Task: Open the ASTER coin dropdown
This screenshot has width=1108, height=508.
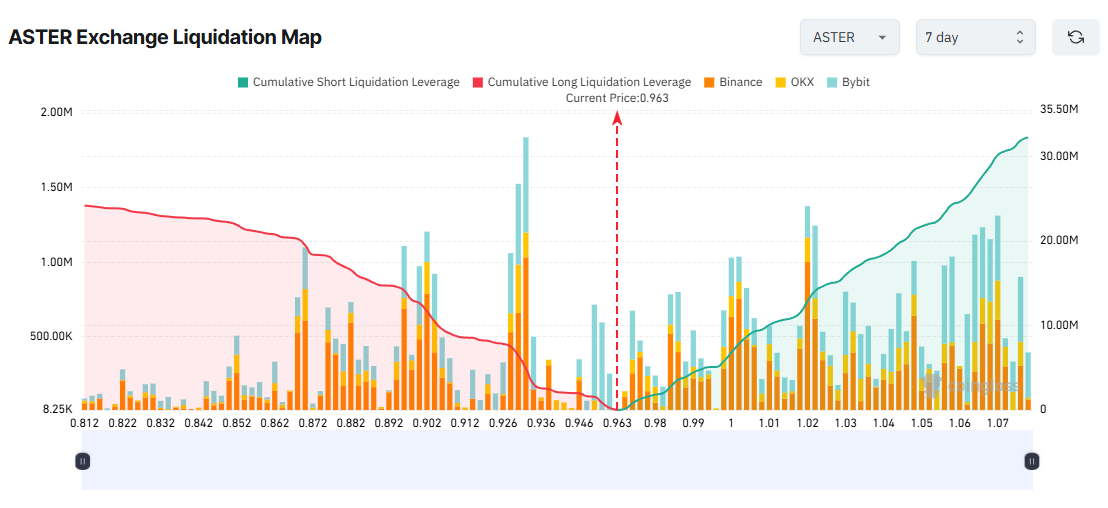Action: point(849,37)
